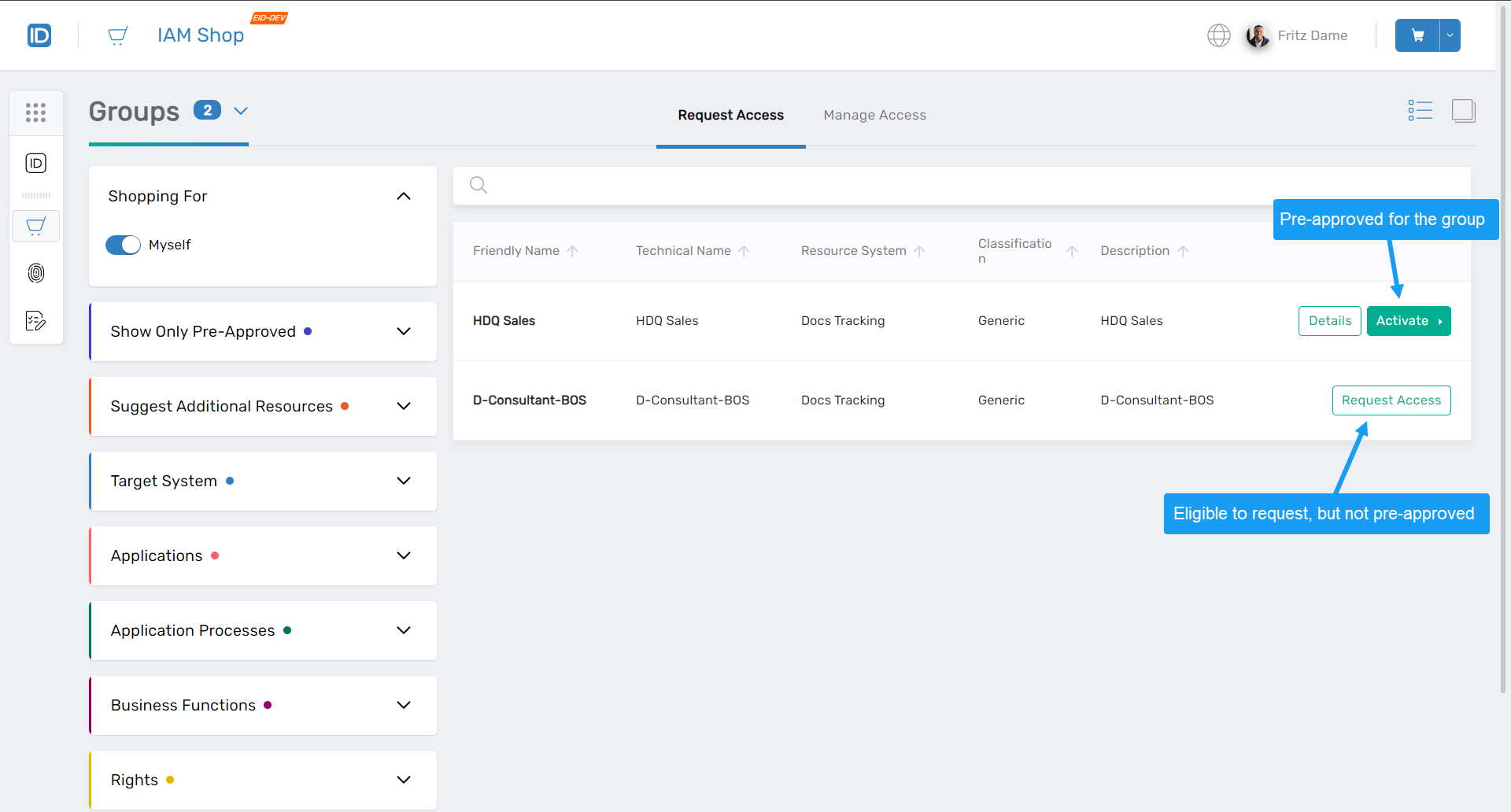Open the shopping cart in the header
Screen dimensions: 1511x812
pyautogui.click(x=1417, y=35)
